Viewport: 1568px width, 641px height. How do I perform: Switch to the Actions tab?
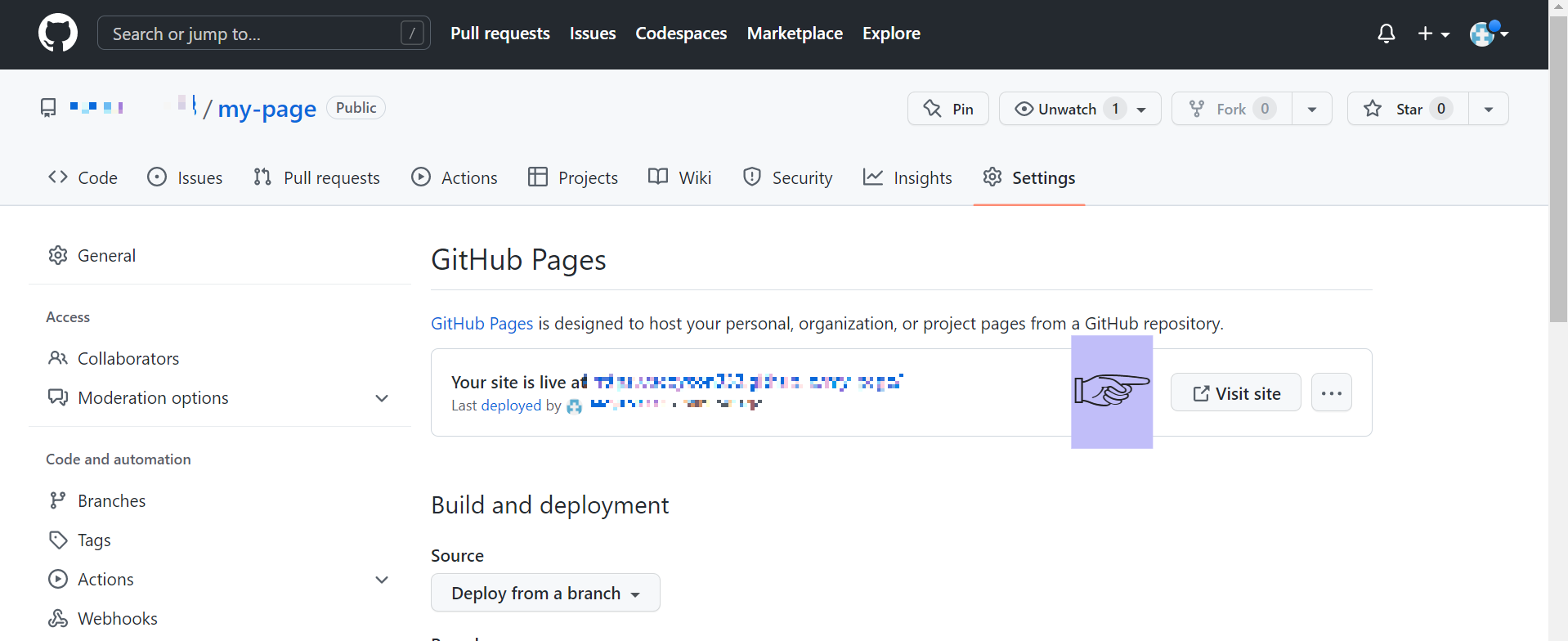(455, 177)
